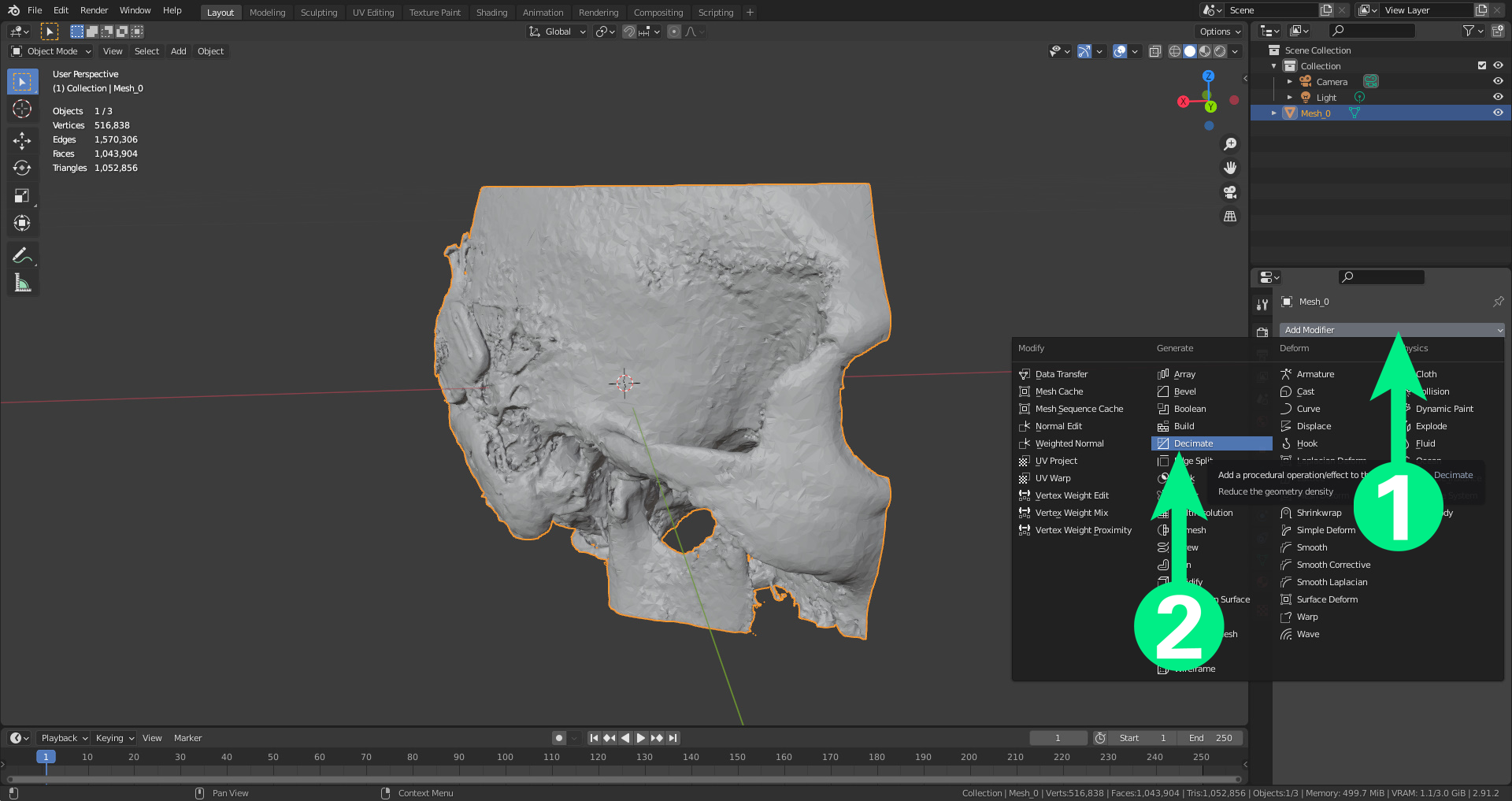Click the timeline playhead at frame 1

46,757
